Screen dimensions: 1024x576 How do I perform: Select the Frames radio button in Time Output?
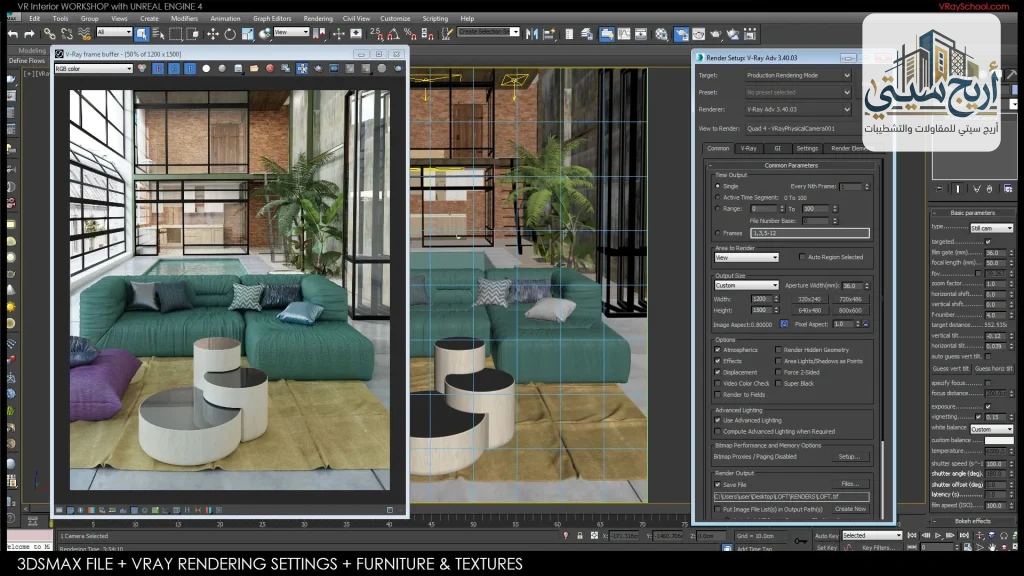click(717, 233)
